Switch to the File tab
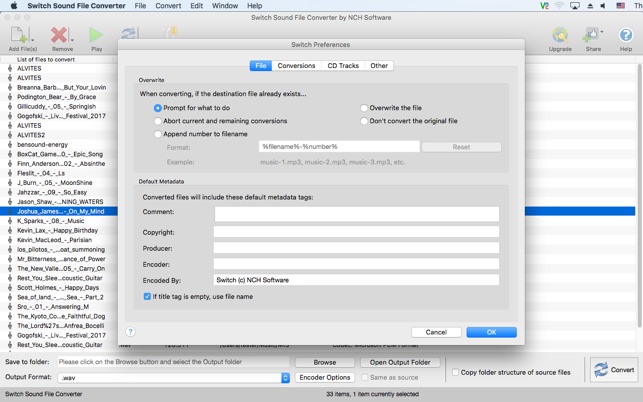 261,66
